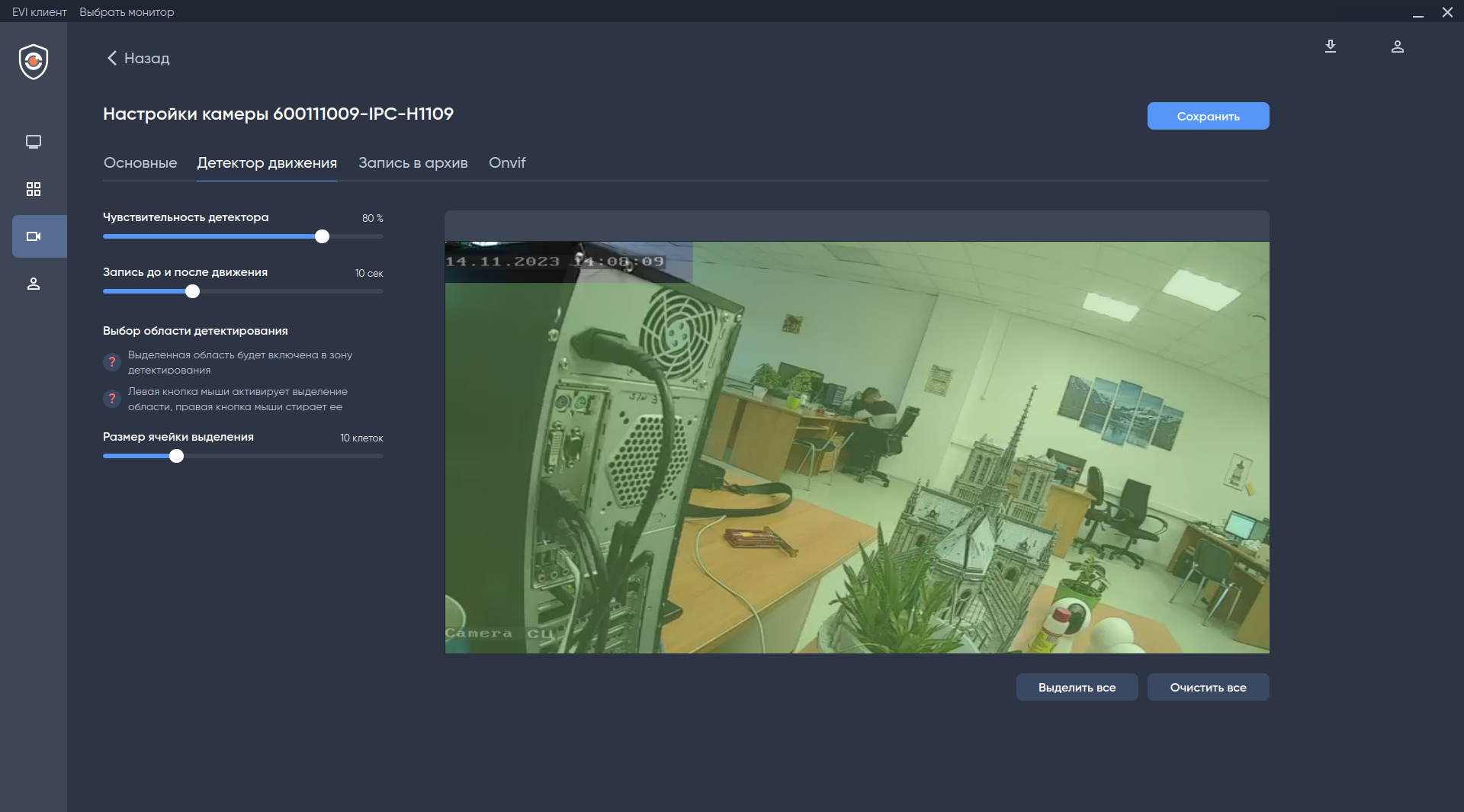Close the EVI client window
This screenshot has height=812, width=1464.
(1447, 12)
